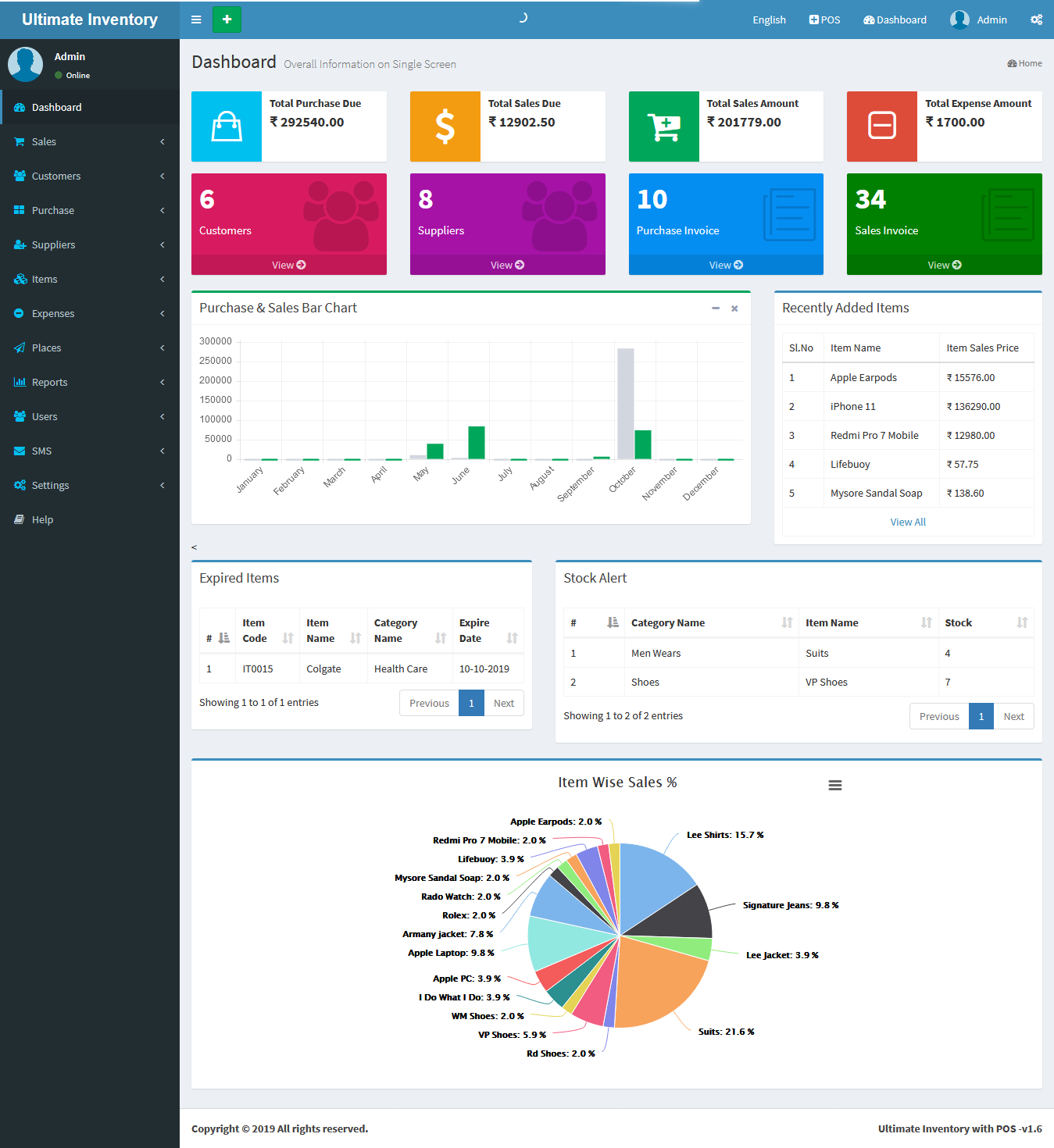Click View on the Customers card
This screenshot has height=1148, width=1054.
(x=288, y=266)
